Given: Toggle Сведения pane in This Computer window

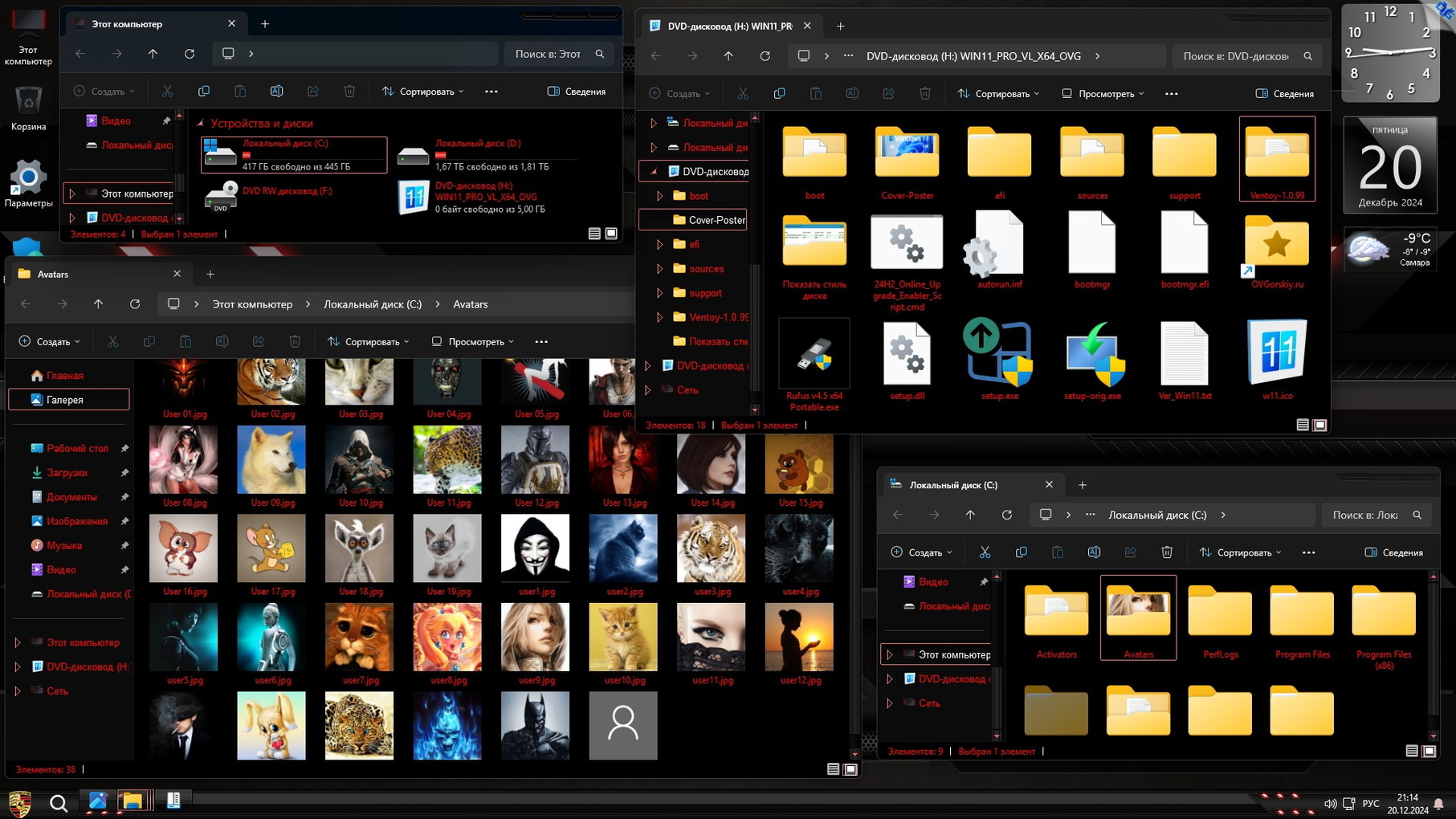Looking at the screenshot, I should click(576, 92).
